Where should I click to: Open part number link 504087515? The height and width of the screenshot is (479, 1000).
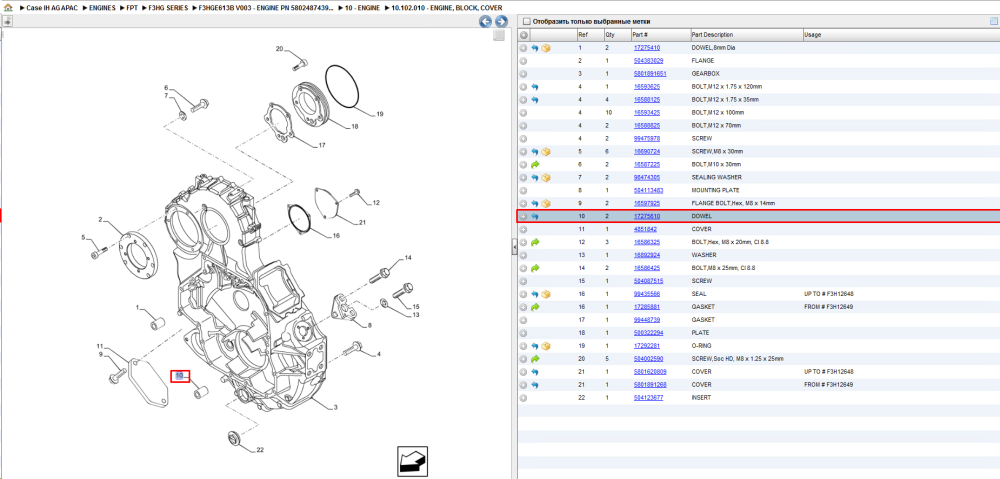[x=648, y=281]
